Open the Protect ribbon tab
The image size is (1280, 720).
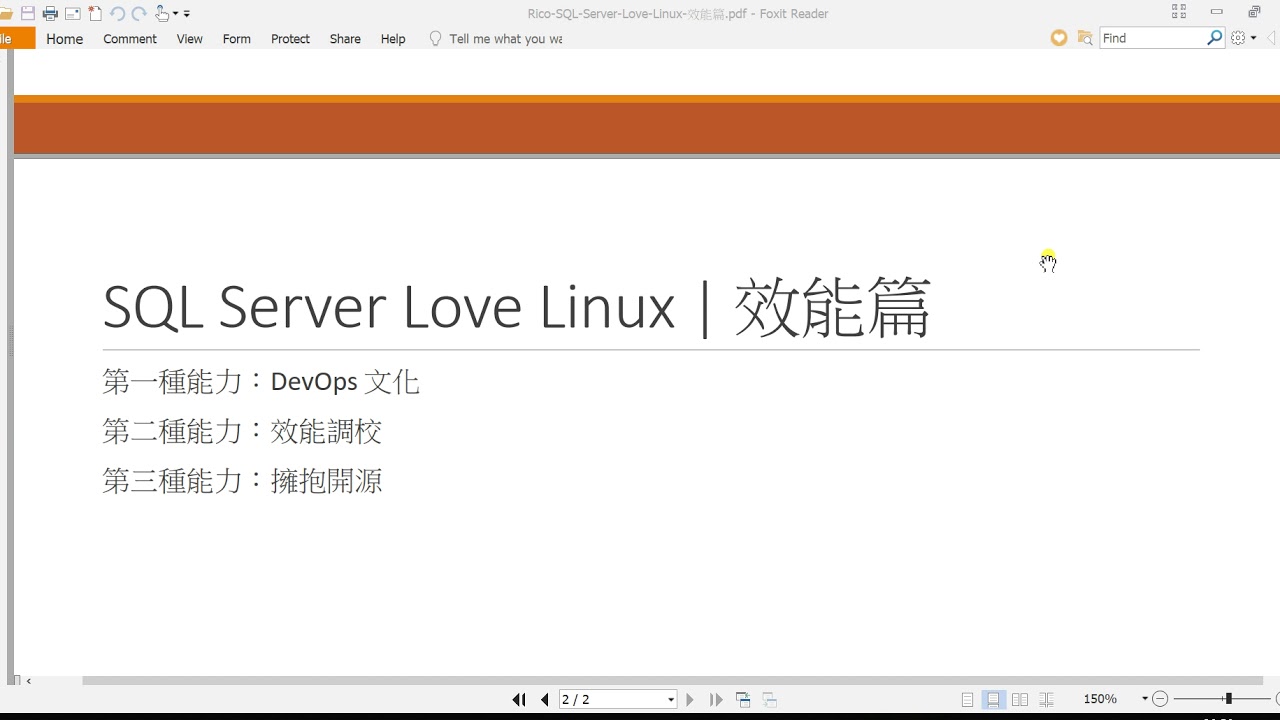point(290,39)
